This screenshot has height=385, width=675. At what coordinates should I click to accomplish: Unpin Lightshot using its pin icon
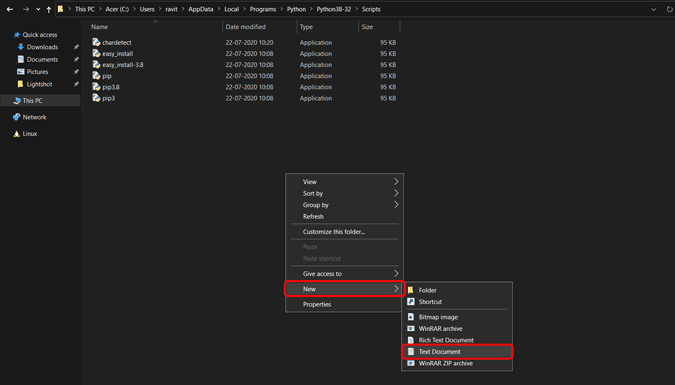[76, 84]
